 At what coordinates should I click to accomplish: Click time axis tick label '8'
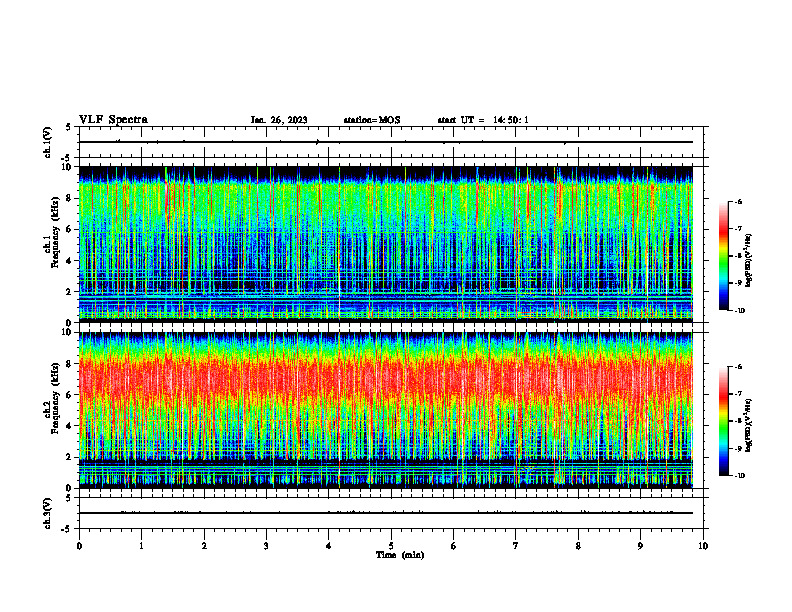tap(578, 546)
